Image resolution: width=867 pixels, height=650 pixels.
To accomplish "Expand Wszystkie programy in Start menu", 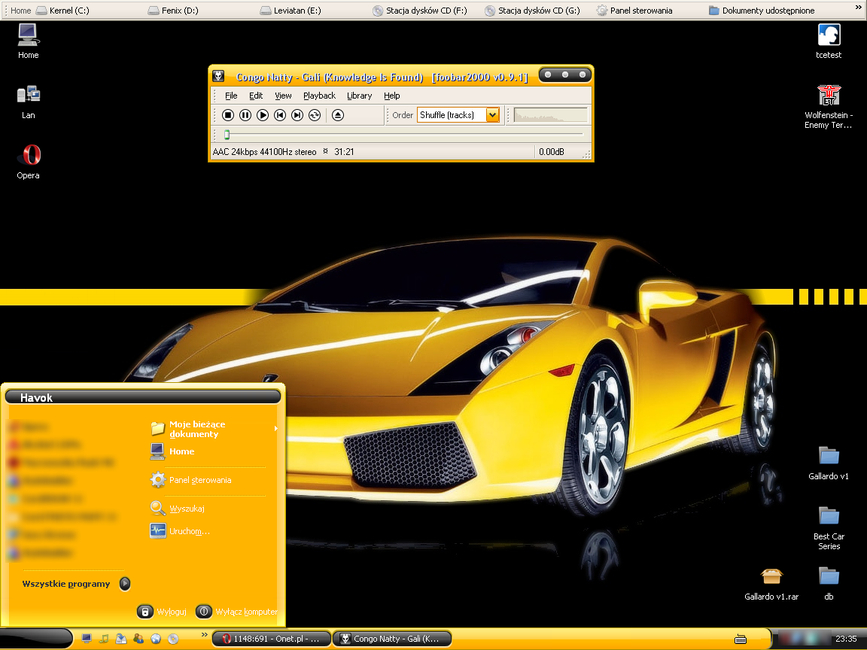I will (x=76, y=584).
